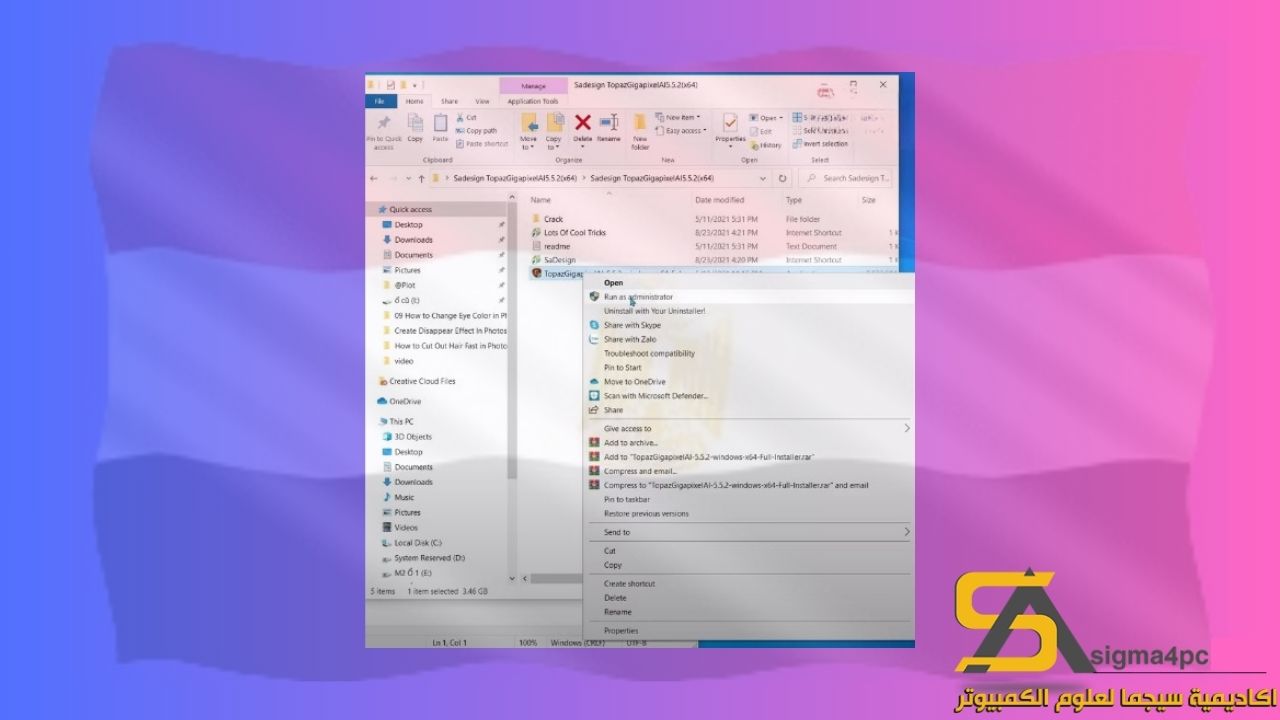
Task: Click the Back navigation arrow
Action: click(x=374, y=179)
